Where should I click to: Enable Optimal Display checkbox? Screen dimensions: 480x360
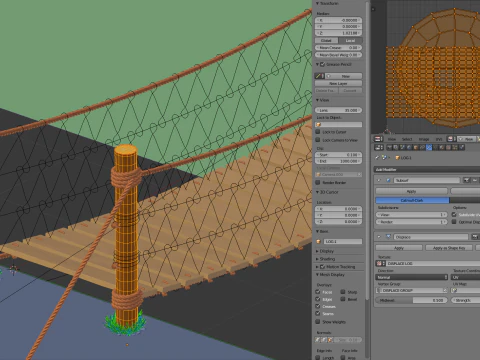[454, 222]
